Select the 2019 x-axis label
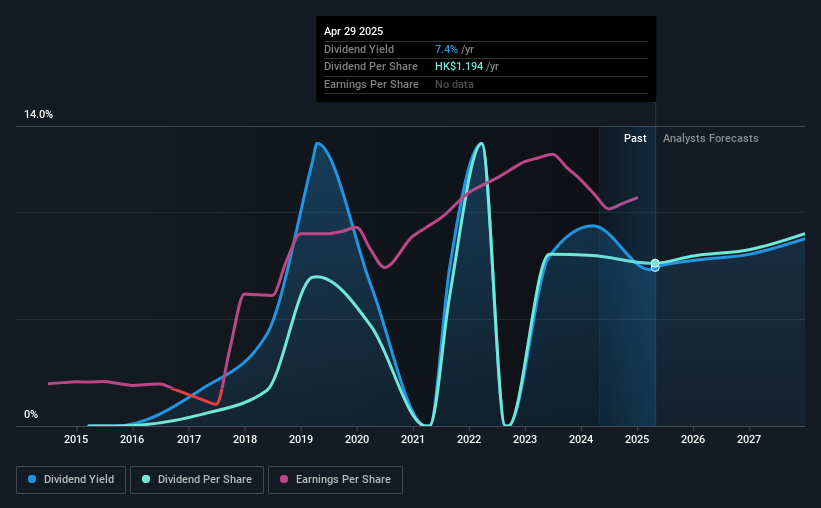This screenshot has width=821, height=508. coord(301,439)
